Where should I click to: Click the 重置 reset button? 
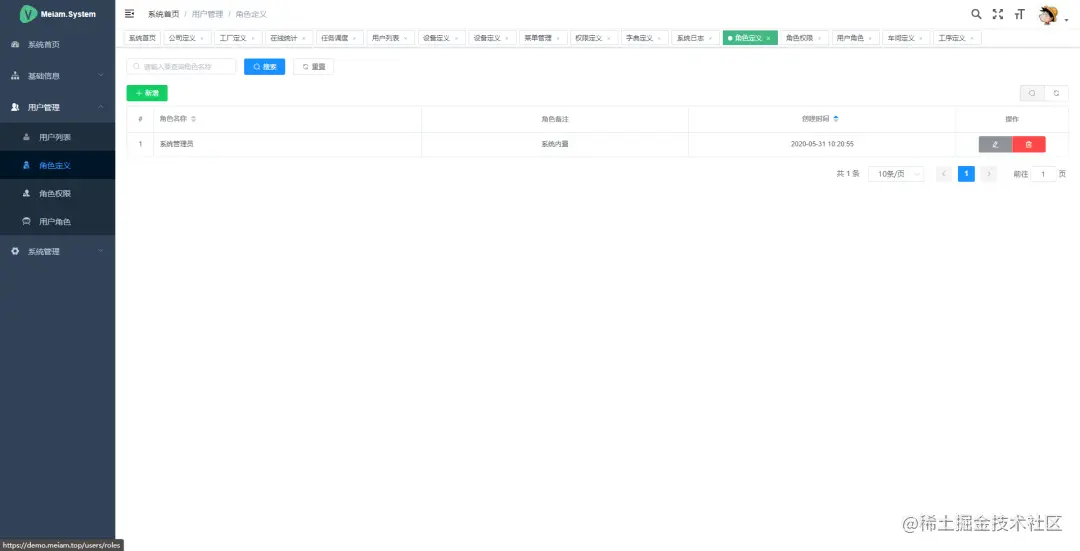(x=313, y=67)
